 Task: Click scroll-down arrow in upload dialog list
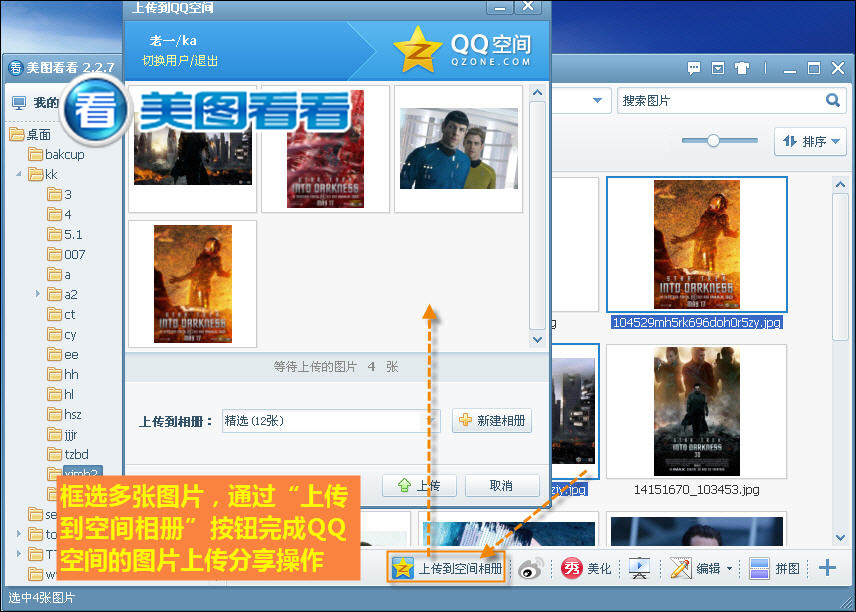pyautogui.click(x=537, y=340)
